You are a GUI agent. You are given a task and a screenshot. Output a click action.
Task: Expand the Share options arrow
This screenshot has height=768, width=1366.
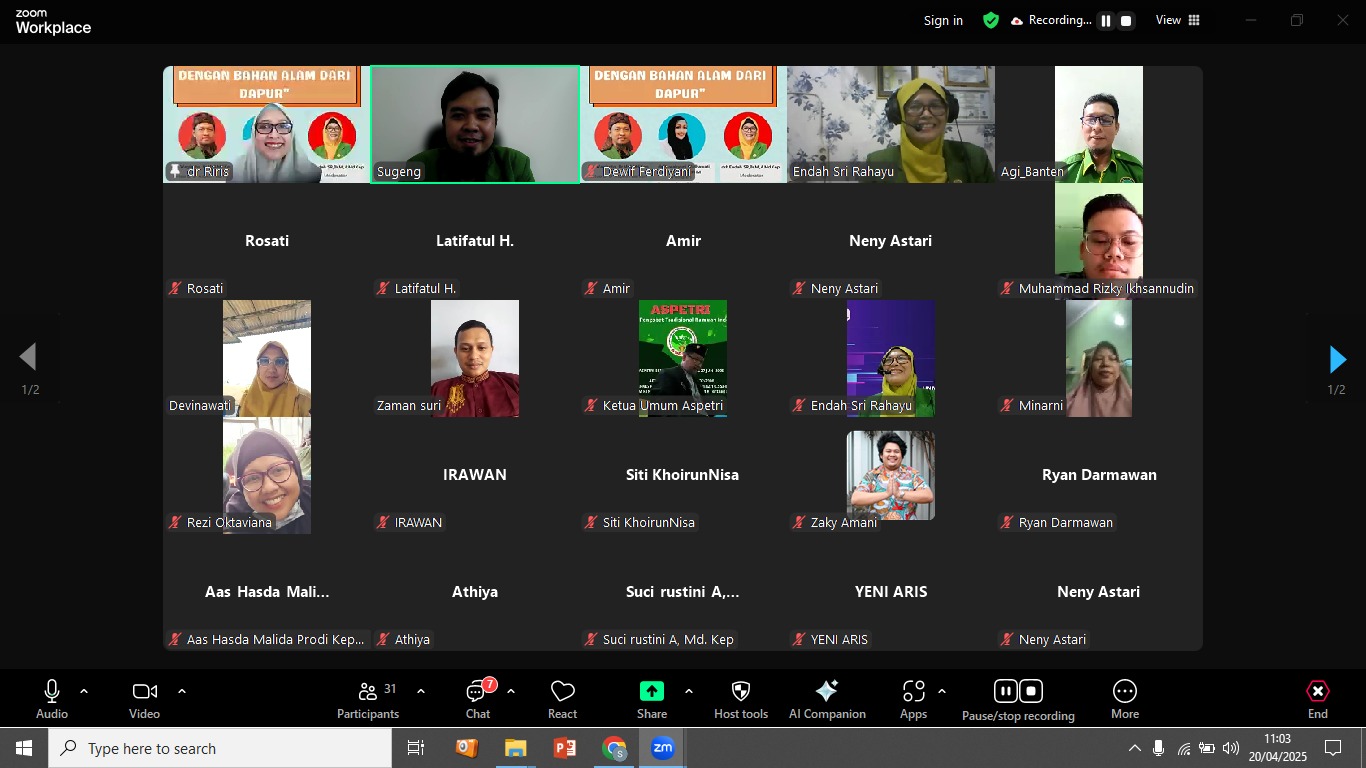(x=688, y=691)
